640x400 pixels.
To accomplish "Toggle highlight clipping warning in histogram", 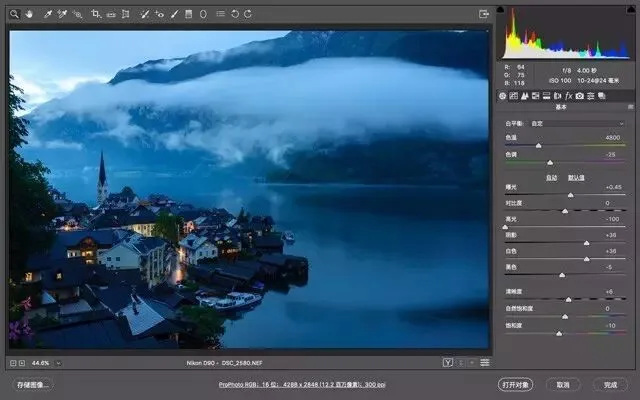I will (x=632, y=9).
